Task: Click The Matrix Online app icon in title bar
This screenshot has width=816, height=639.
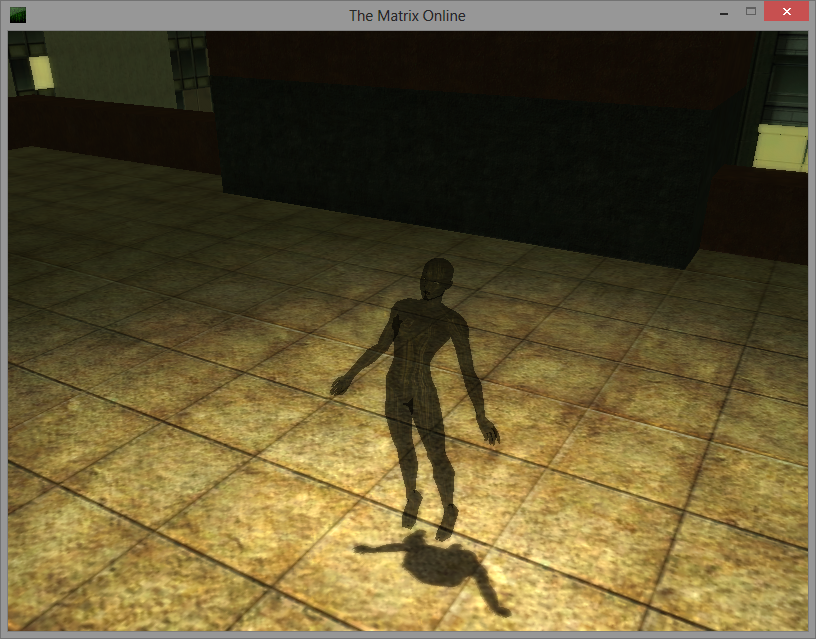Action: pos(18,15)
